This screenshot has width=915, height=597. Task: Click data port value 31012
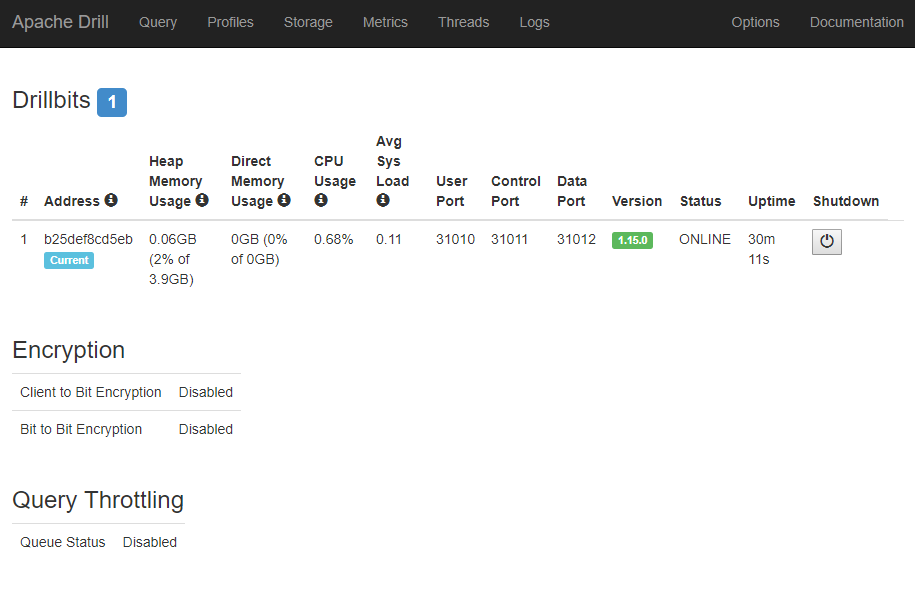coord(576,239)
